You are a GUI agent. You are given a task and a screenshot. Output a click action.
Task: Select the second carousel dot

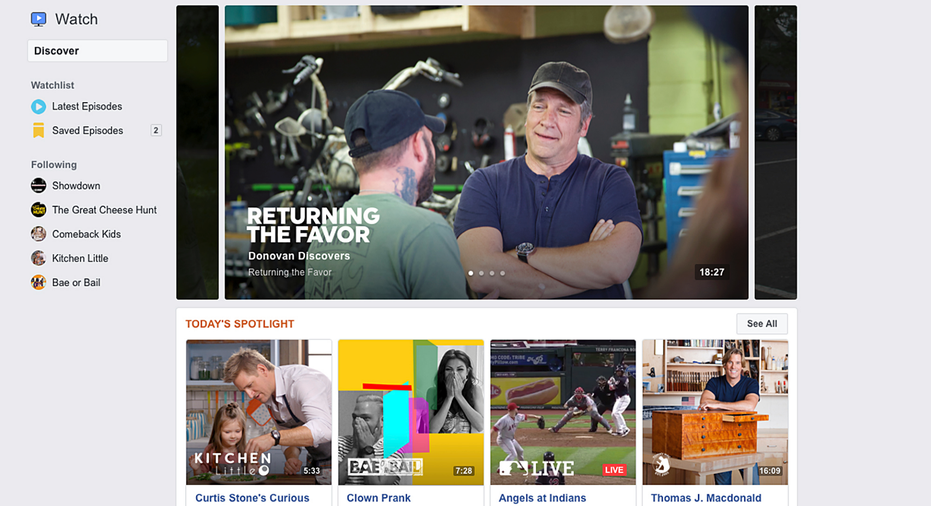[x=482, y=273]
